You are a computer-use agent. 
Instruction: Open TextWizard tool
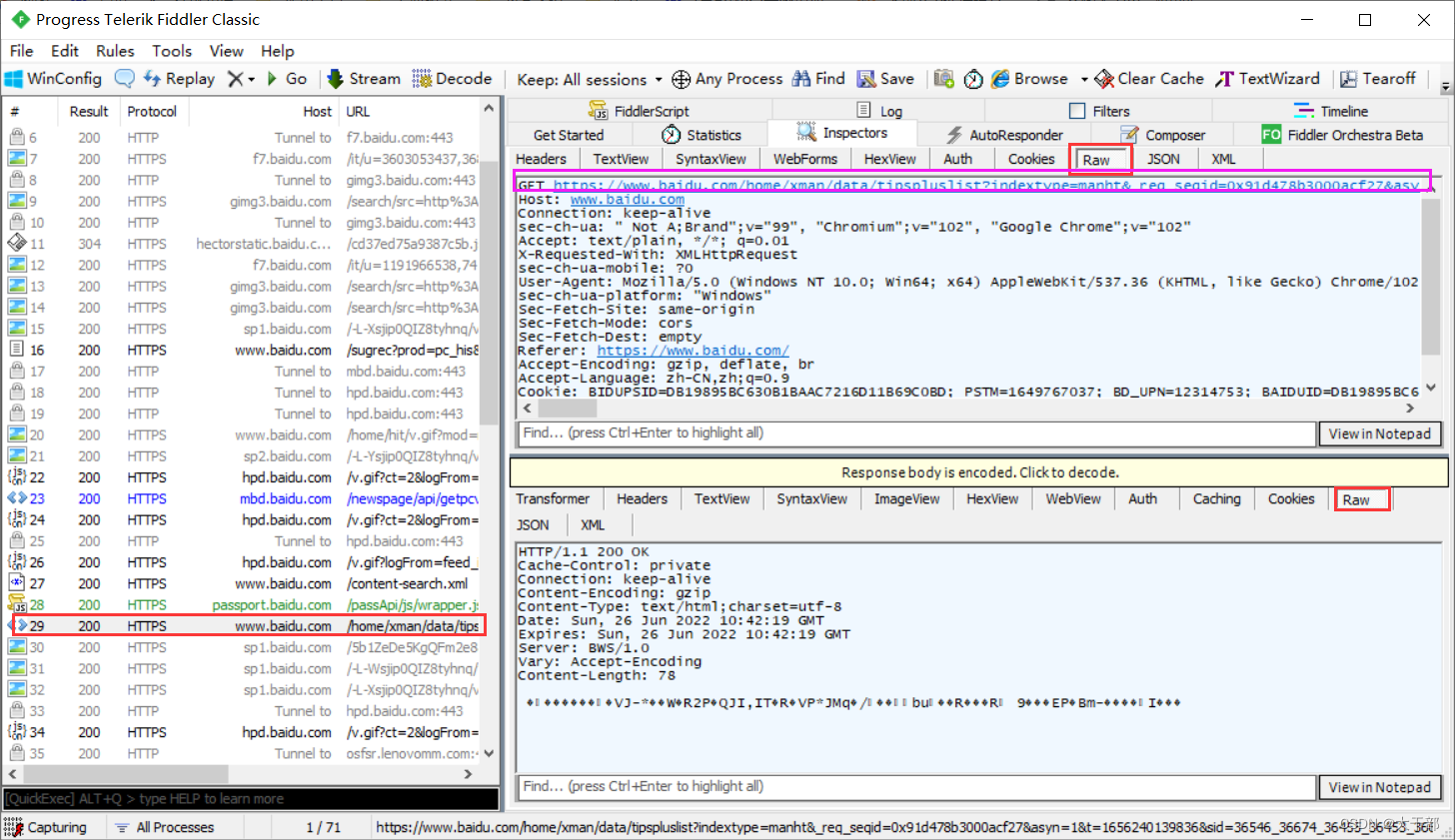1267,79
